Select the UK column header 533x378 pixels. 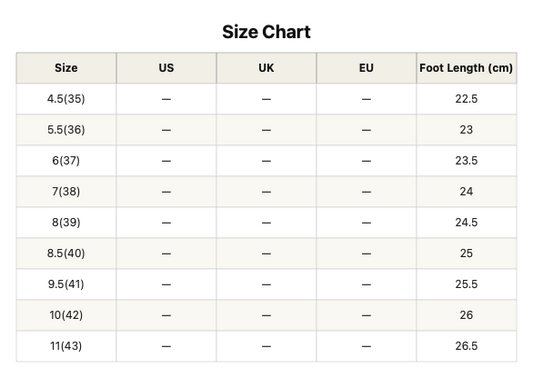click(266, 68)
